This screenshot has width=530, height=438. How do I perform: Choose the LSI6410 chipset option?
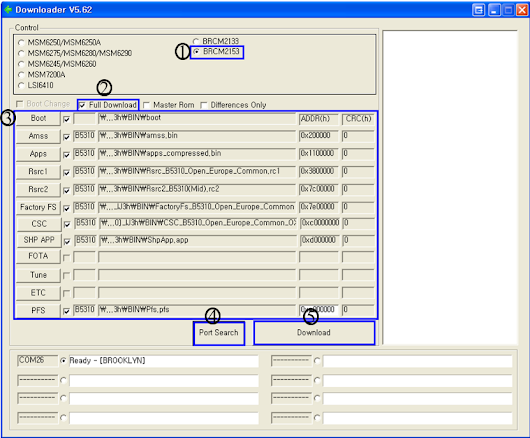21,86
